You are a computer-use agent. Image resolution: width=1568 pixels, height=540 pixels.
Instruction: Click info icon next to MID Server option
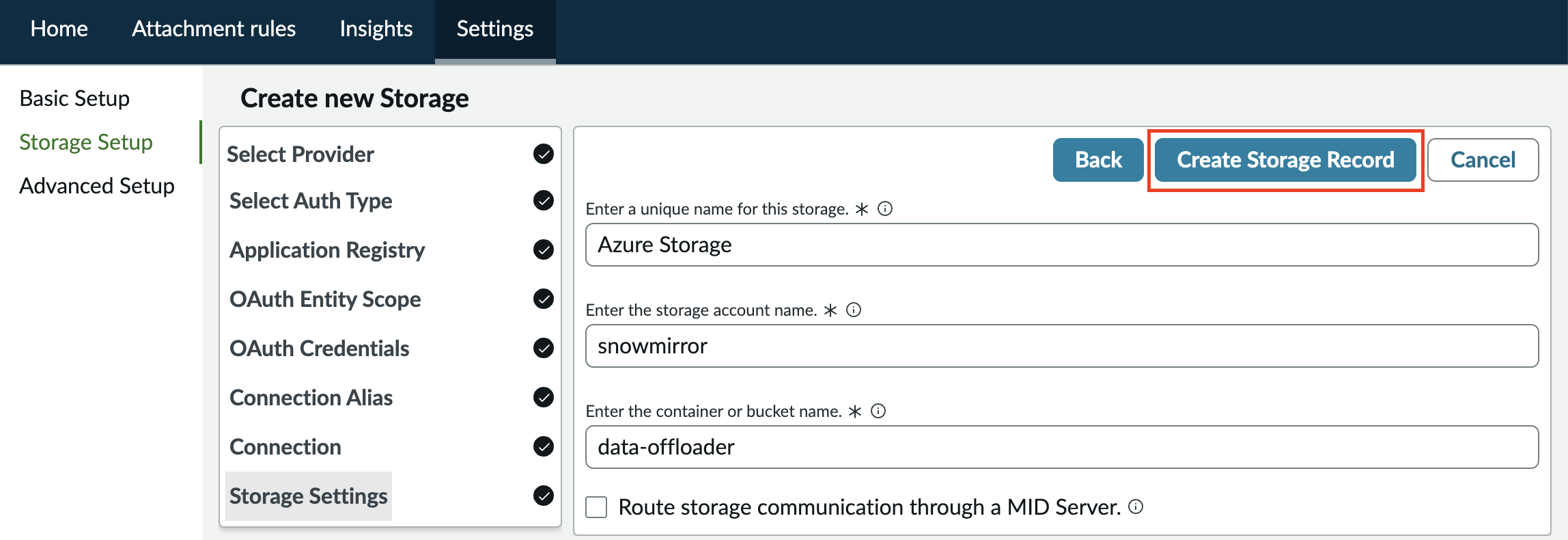pyautogui.click(x=1136, y=507)
